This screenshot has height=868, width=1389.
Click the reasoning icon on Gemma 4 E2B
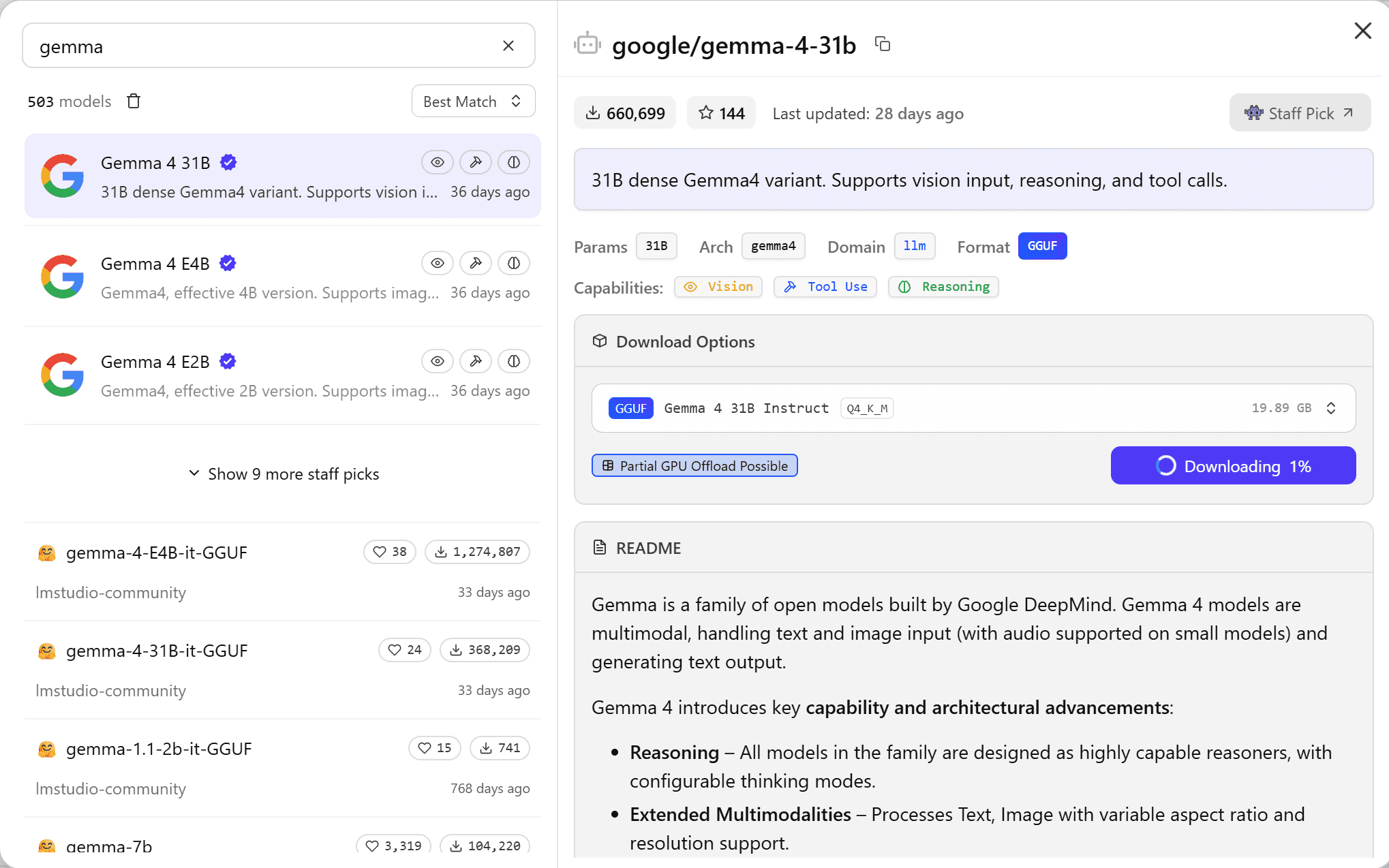click(514, 361)
